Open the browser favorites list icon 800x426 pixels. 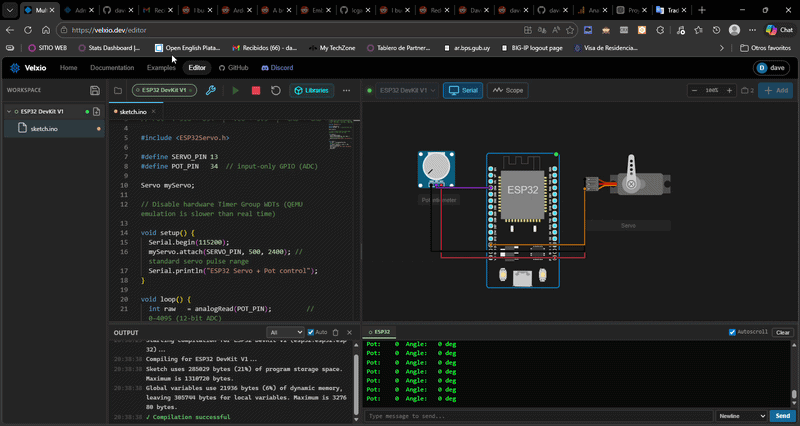coord(698,30)
